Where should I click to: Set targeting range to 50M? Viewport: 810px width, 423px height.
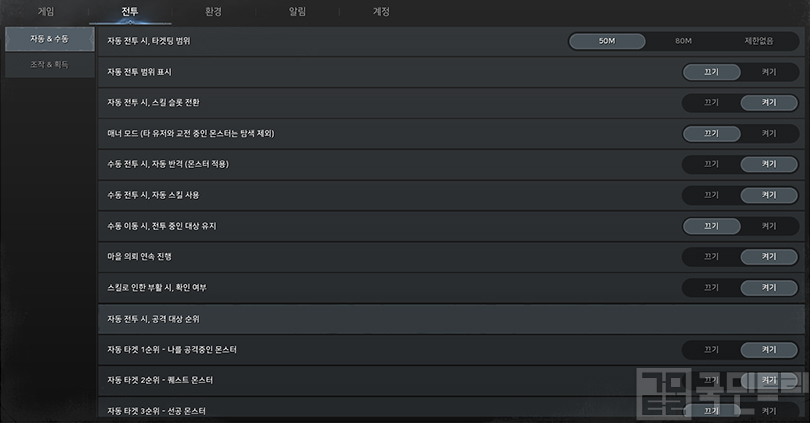point(607,41)
